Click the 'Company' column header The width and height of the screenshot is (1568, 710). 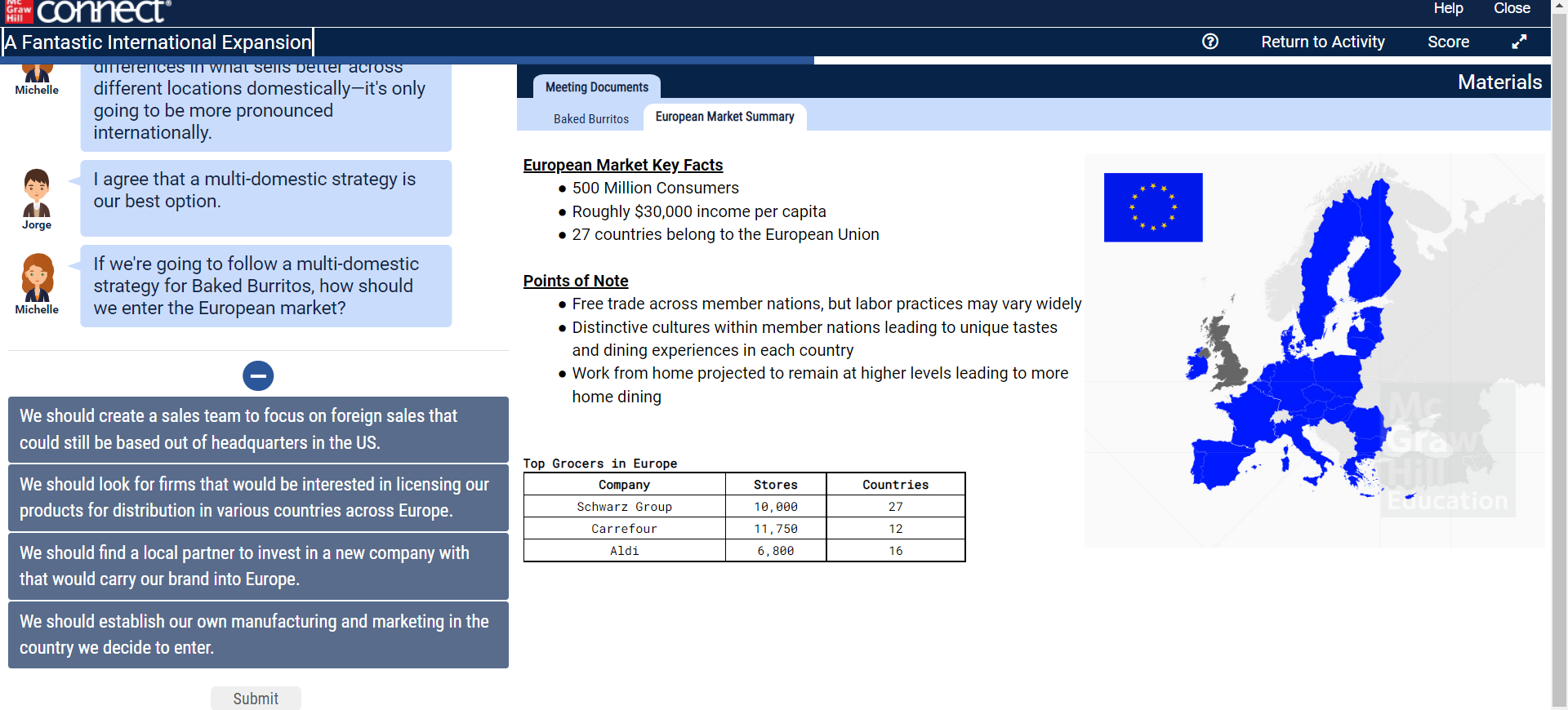point(625,485)
